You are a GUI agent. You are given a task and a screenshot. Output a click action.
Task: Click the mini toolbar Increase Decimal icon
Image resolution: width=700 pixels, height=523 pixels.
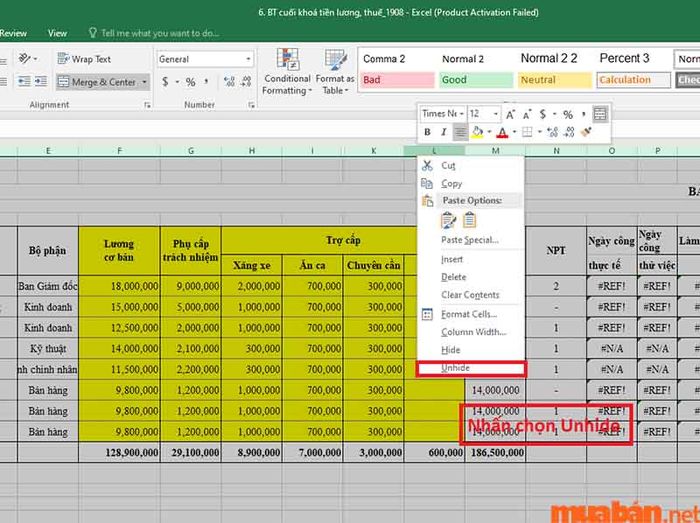[x=552, y=132]
